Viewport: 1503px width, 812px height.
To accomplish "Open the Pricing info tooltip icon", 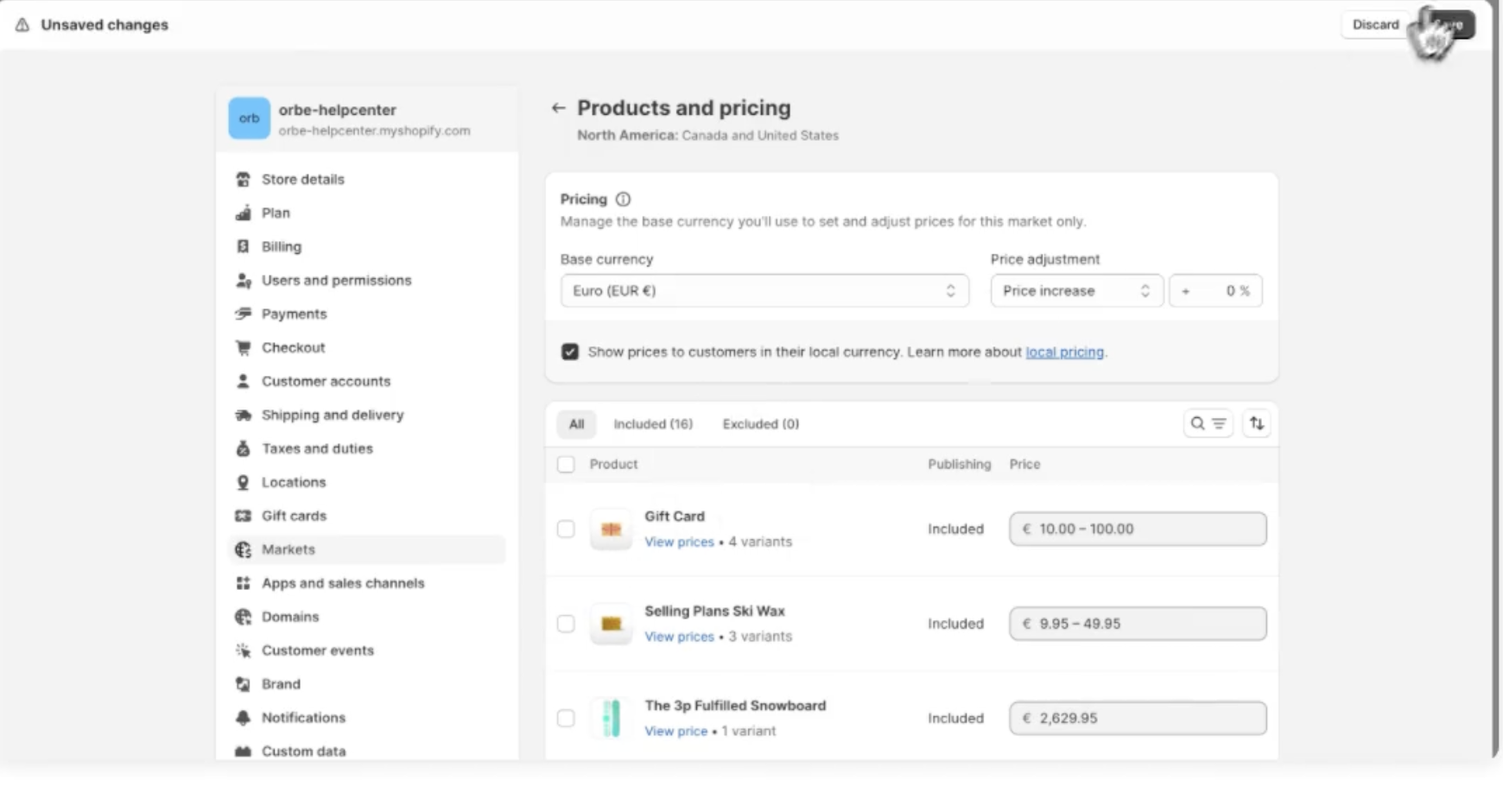I will 623,200.
